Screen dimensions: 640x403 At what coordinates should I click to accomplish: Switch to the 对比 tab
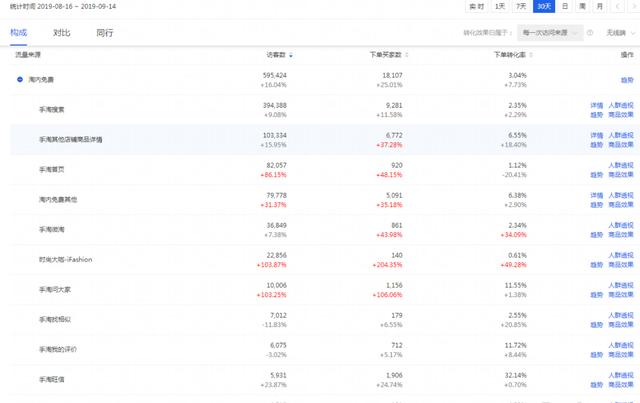coord(61,33)
